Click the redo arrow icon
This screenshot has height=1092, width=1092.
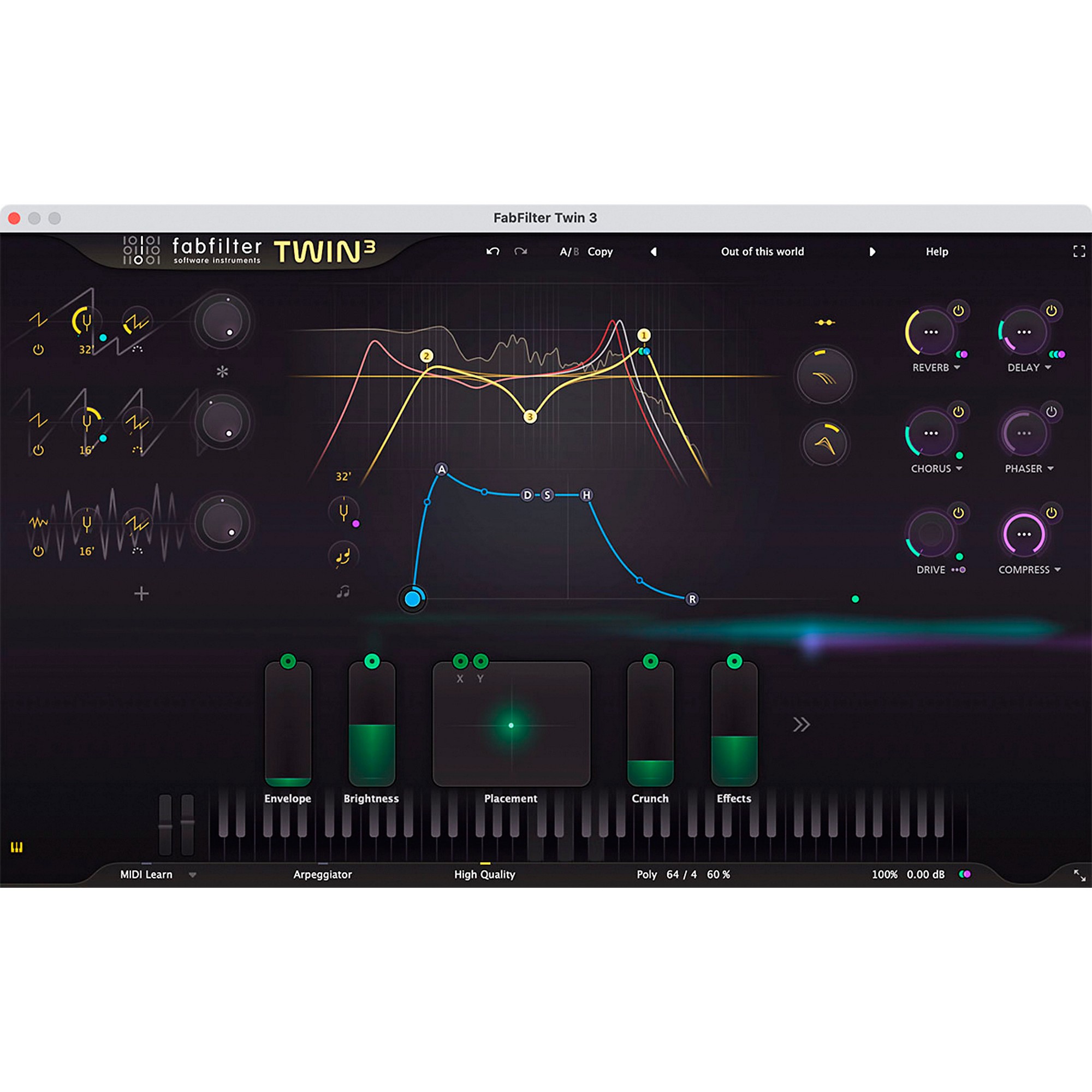tap(520, 252)
